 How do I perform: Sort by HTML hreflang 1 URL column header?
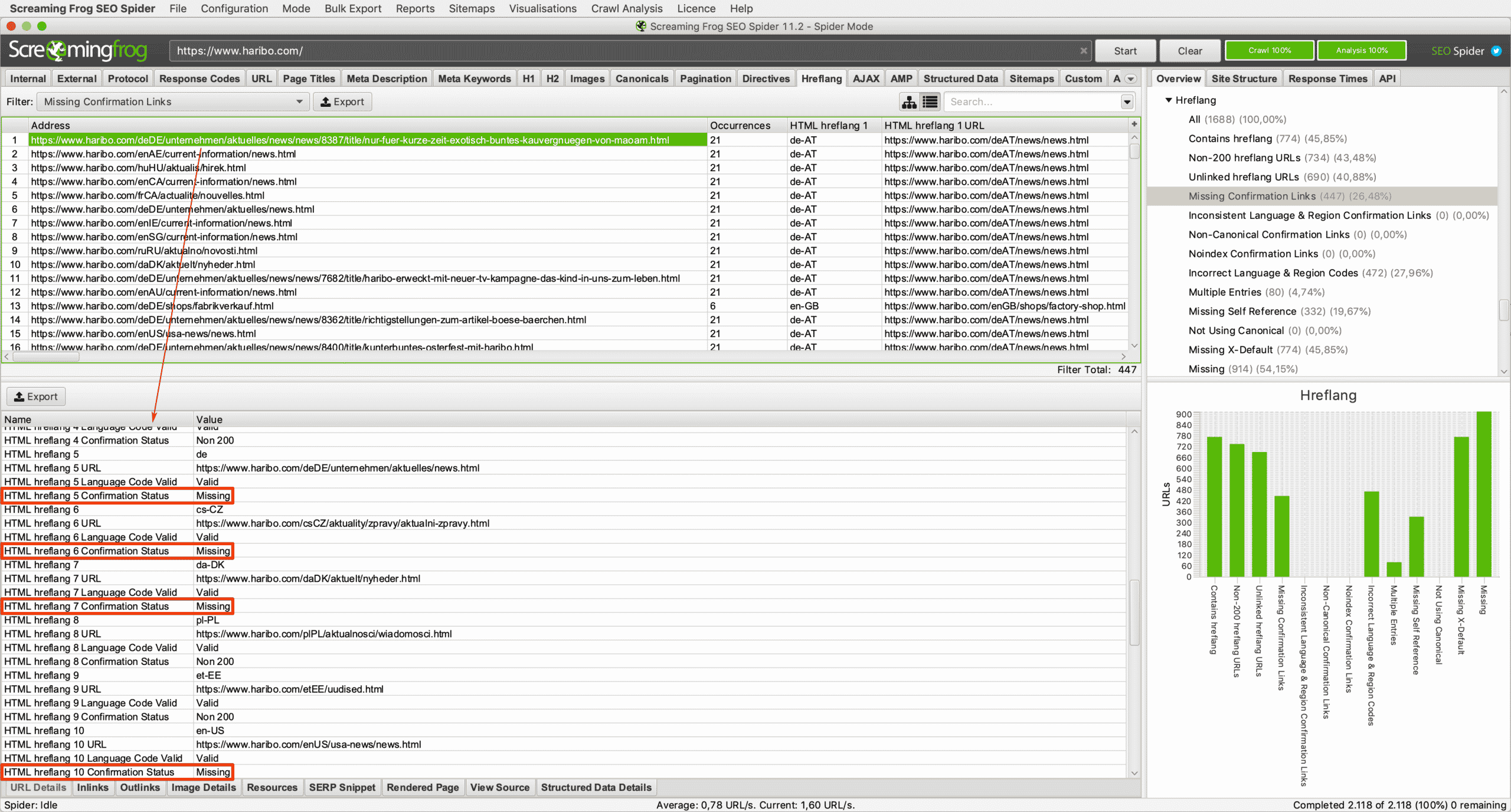tap(1005, 125)
